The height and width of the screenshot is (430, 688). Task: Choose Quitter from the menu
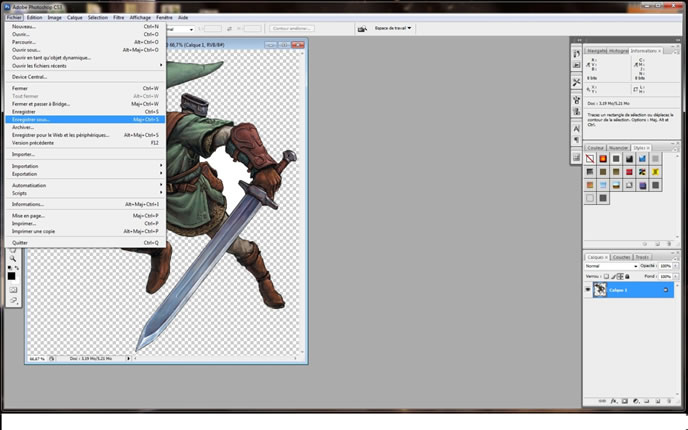[x=86, y=243]
